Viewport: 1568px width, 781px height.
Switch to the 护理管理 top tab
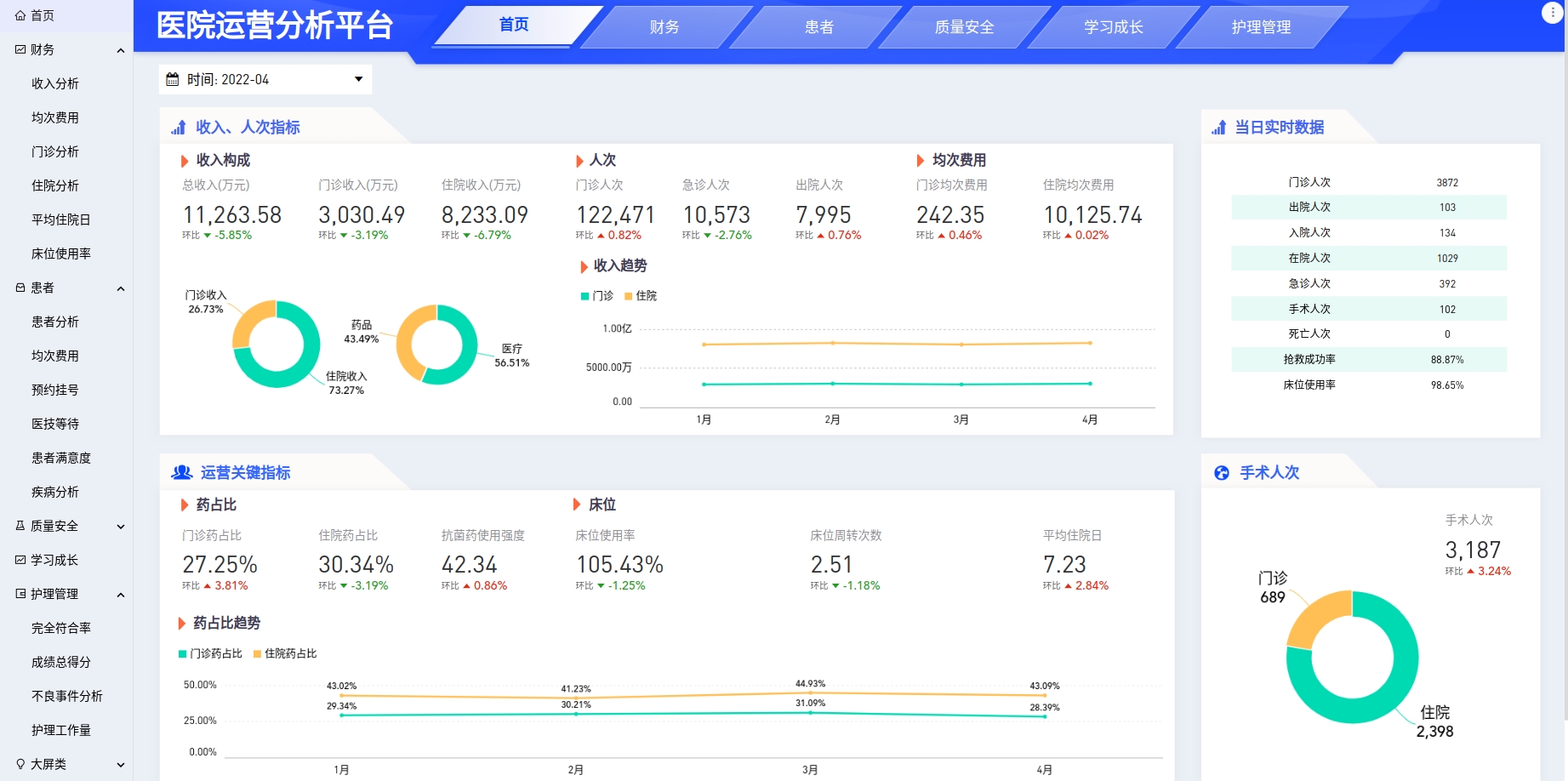1261,27
